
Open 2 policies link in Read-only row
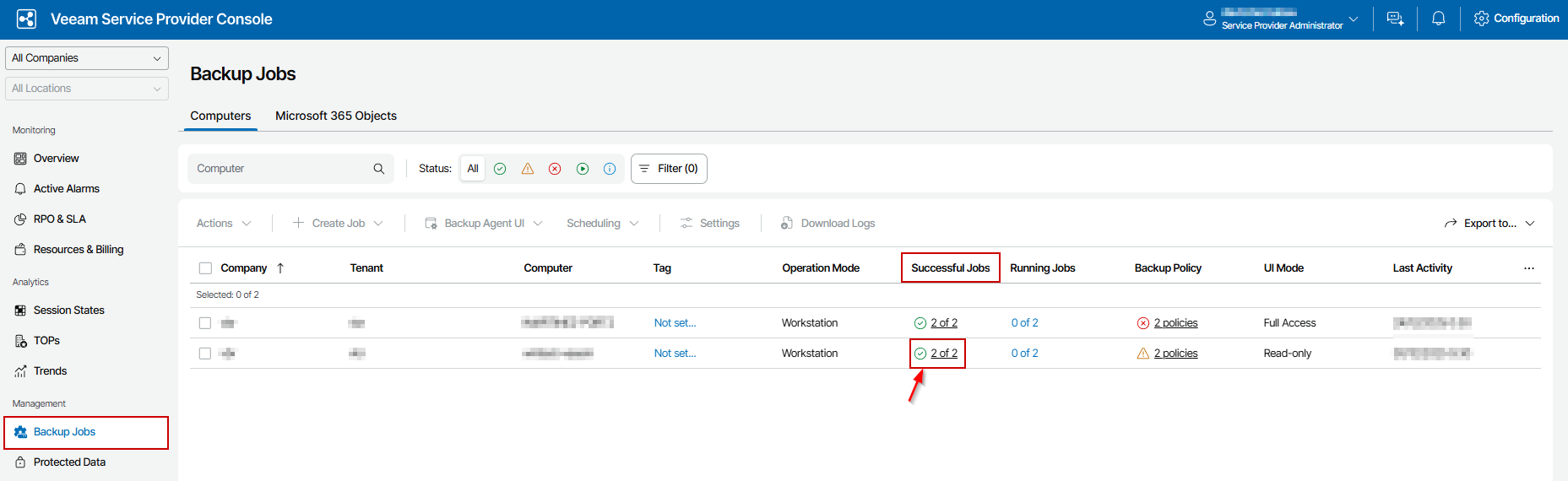(x=1175, y=354)
